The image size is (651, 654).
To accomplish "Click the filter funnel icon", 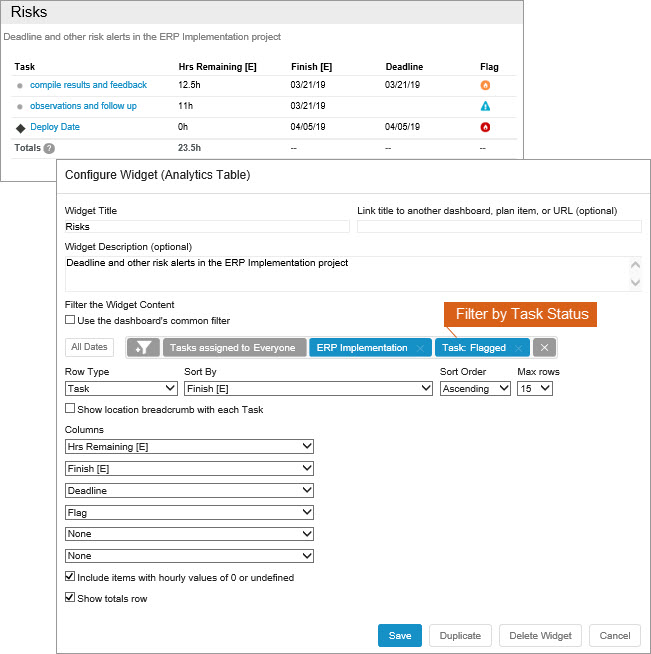I will 144,348.
